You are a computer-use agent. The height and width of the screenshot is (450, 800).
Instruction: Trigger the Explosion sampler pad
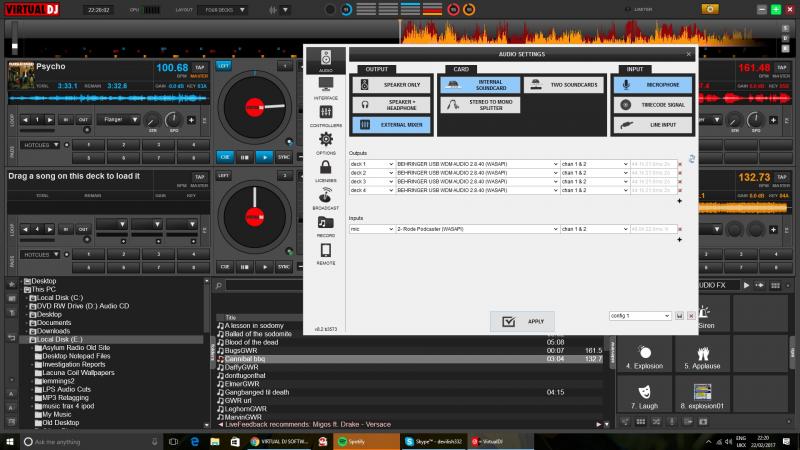click(x=644, y=357)
